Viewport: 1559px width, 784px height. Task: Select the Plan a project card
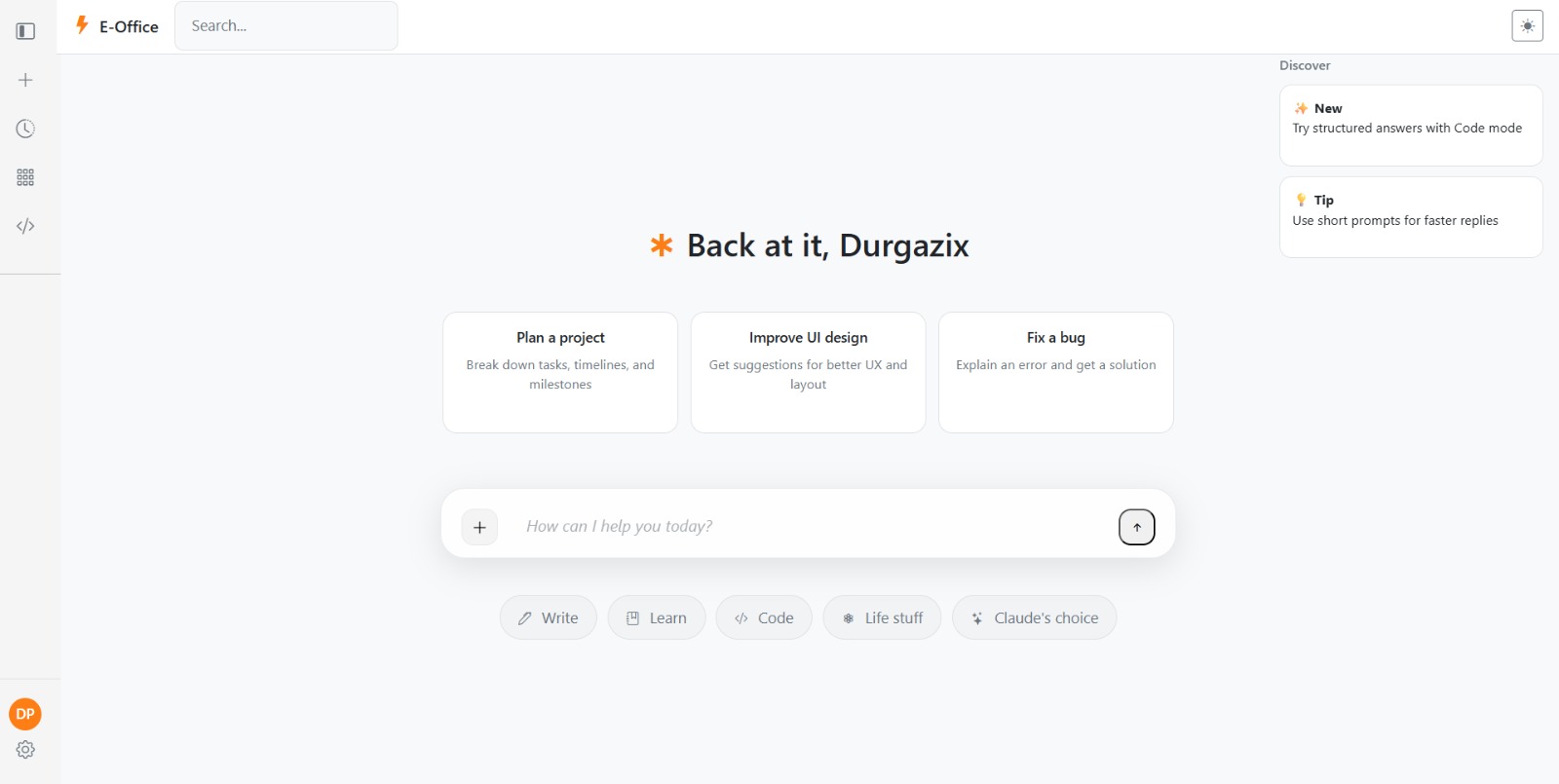[x=560, y=372]
